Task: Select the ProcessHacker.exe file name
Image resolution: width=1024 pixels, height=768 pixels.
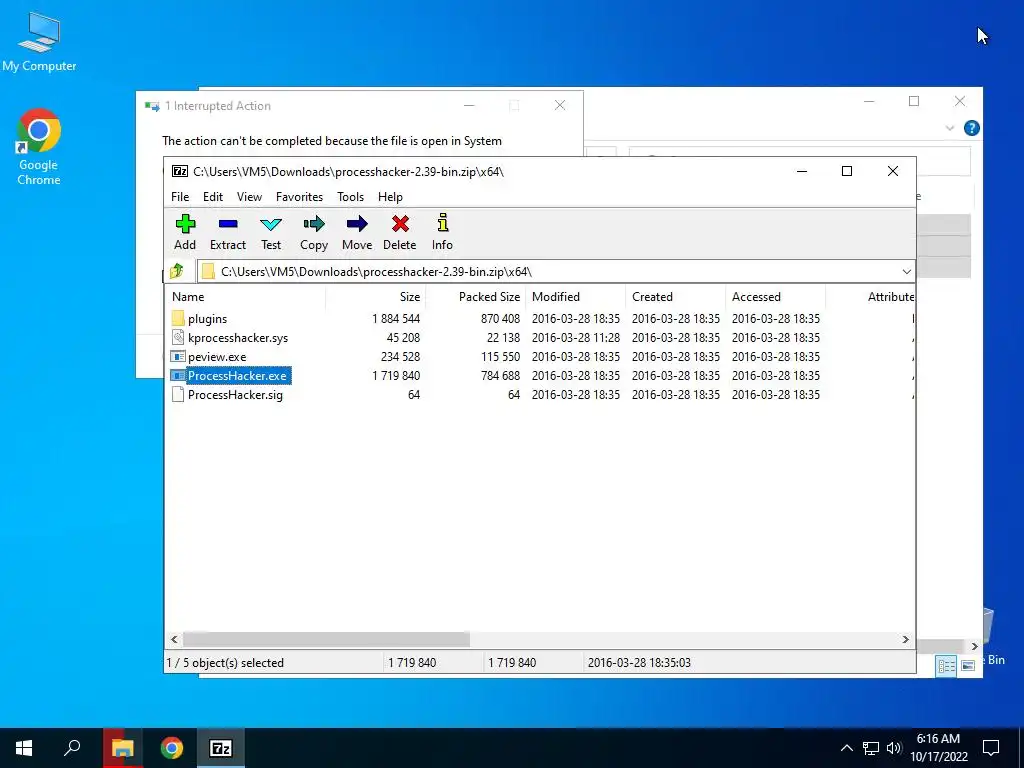Action: (237, 376)
